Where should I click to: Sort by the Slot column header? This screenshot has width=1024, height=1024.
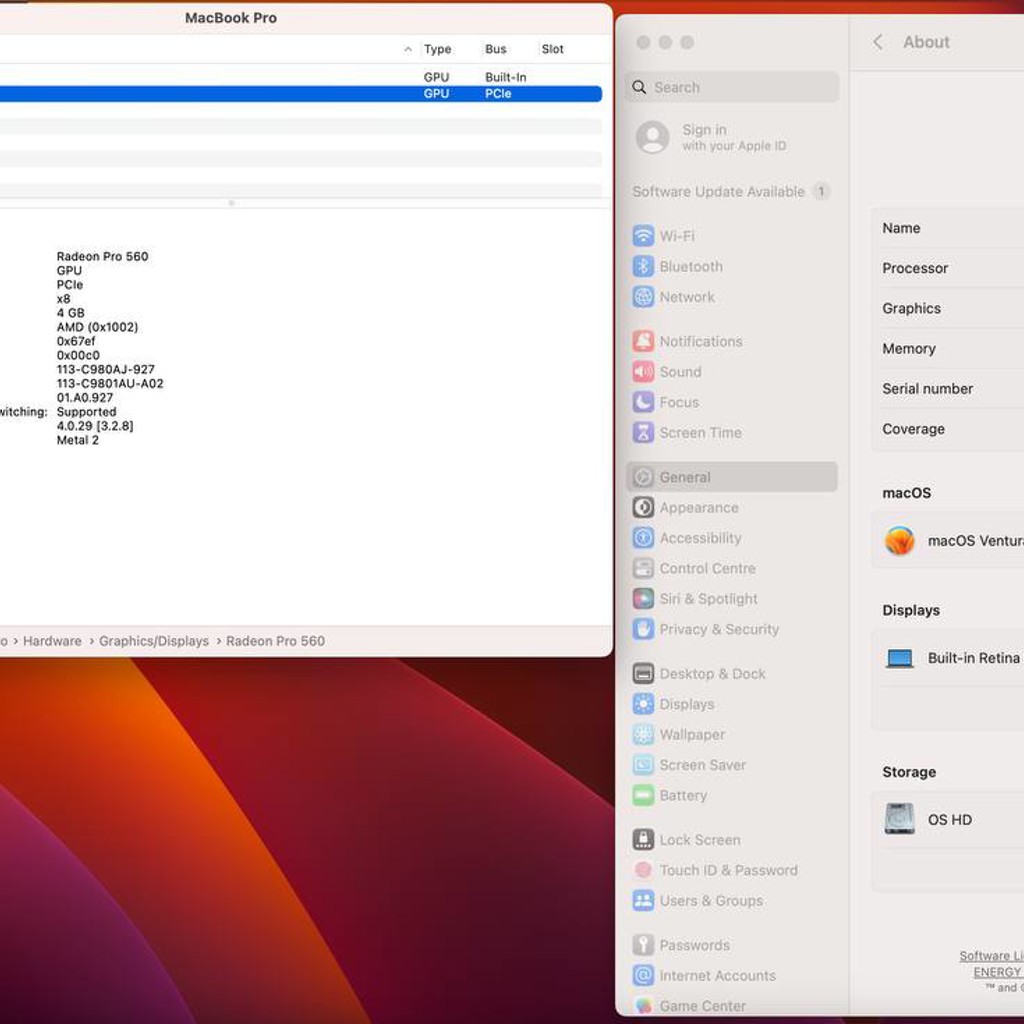click(552, 49)
